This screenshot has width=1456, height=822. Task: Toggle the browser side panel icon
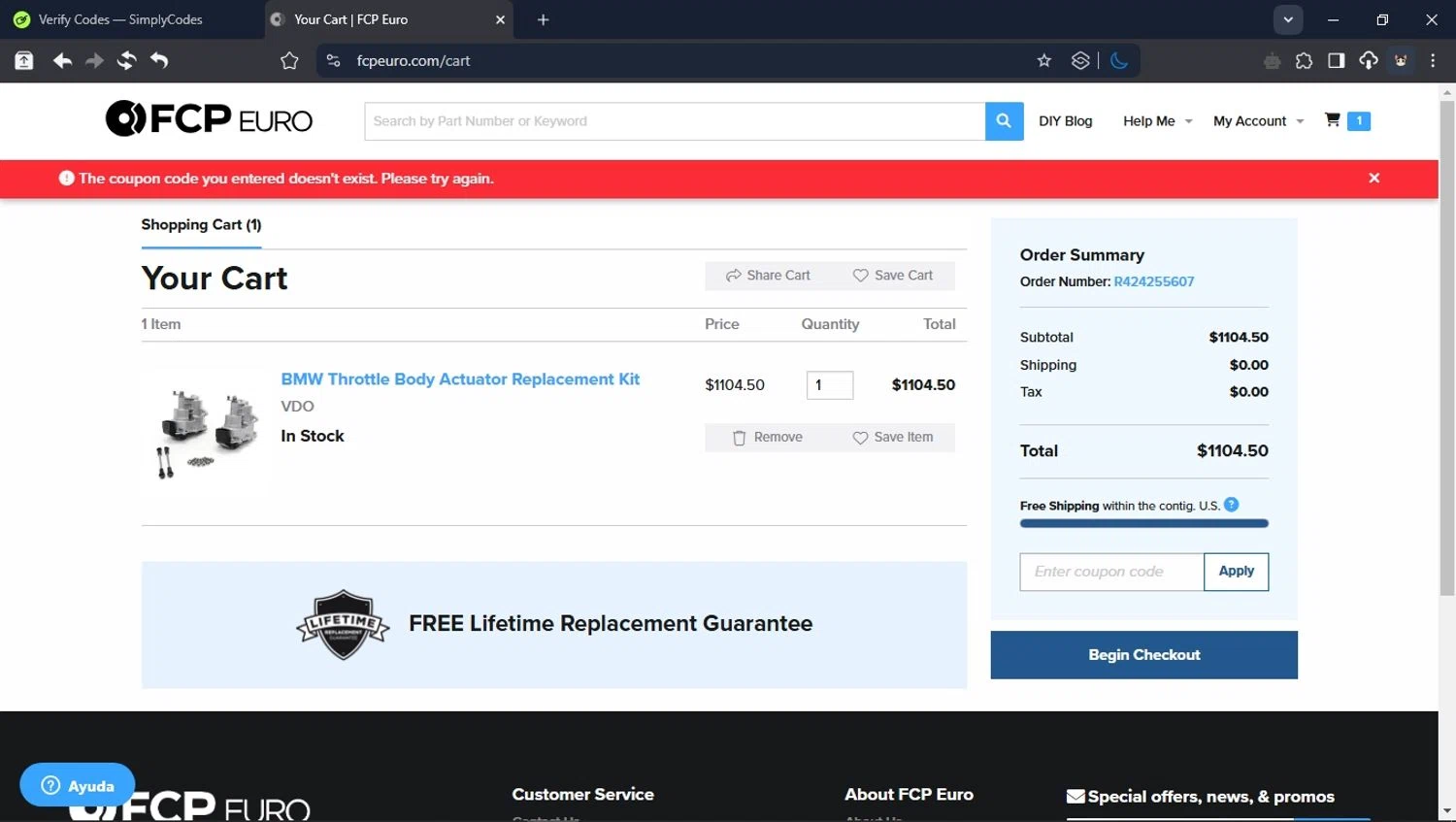(1336, 60)
